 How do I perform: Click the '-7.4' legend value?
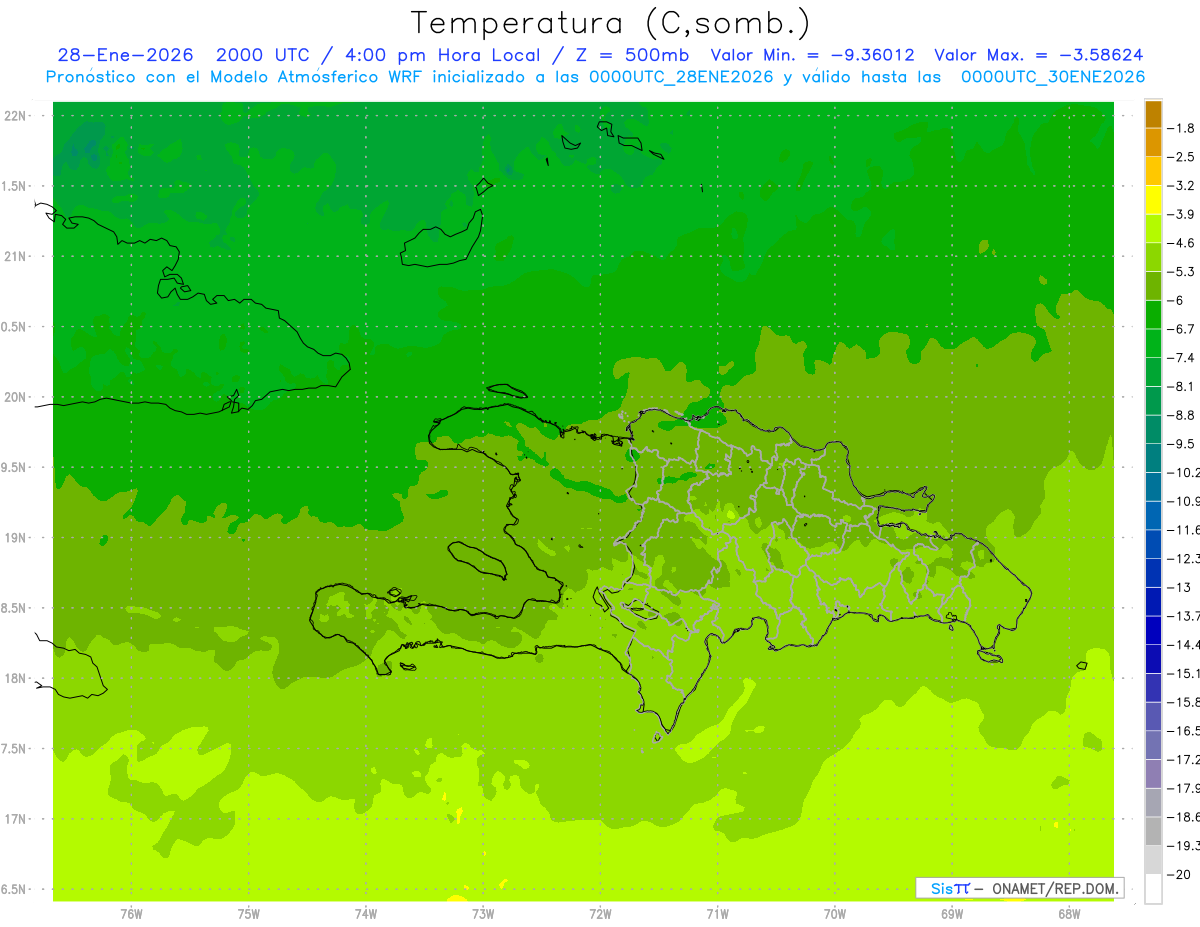point(1182,358)
